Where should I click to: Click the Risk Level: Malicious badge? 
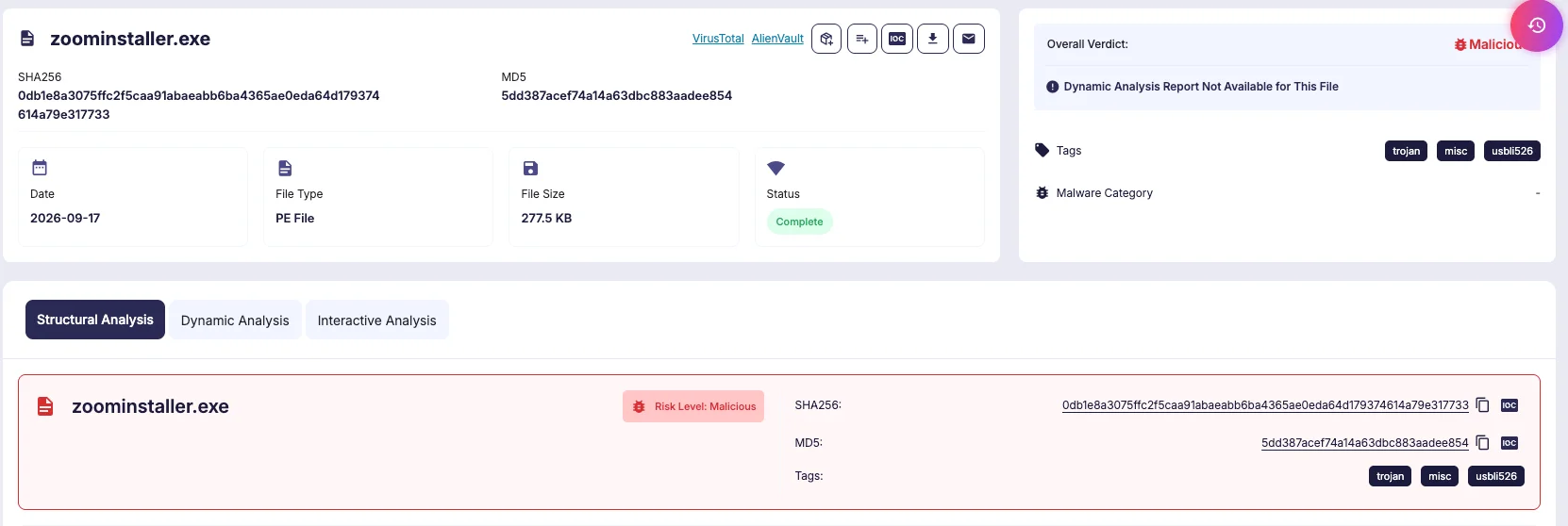tap(693, 406)
